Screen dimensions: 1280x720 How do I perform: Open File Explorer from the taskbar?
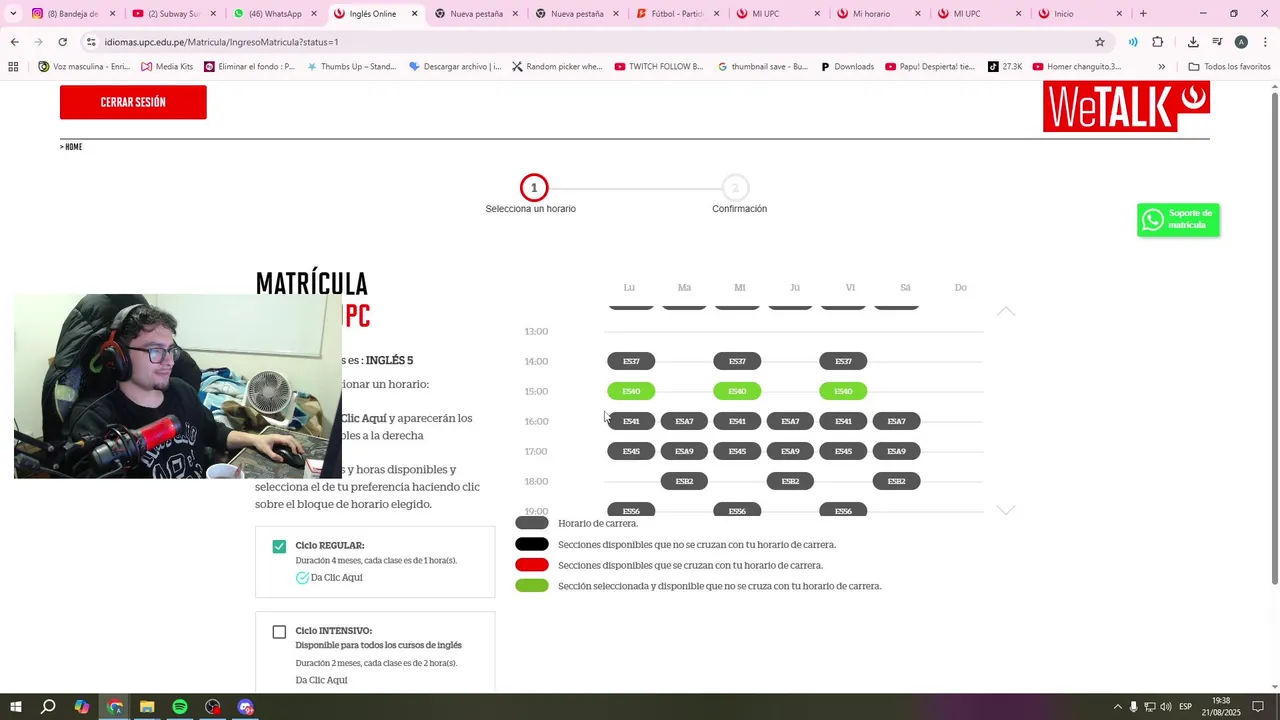click(147, 707)
